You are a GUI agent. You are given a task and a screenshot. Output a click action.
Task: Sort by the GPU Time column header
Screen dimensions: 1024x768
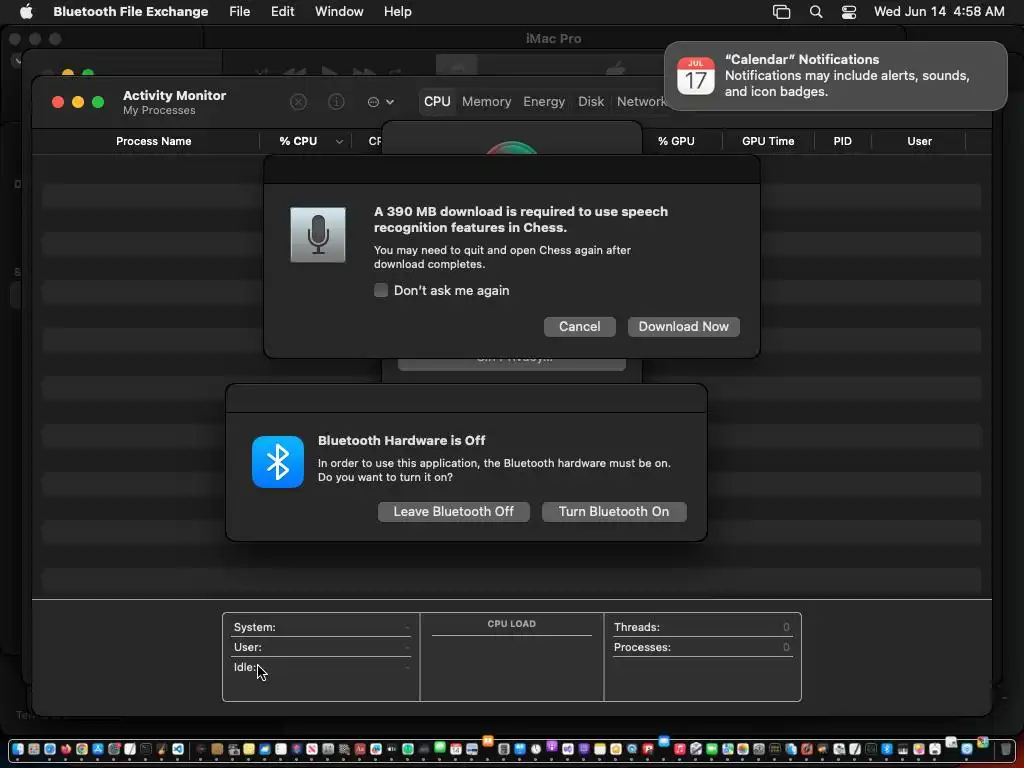pos(768,142)
